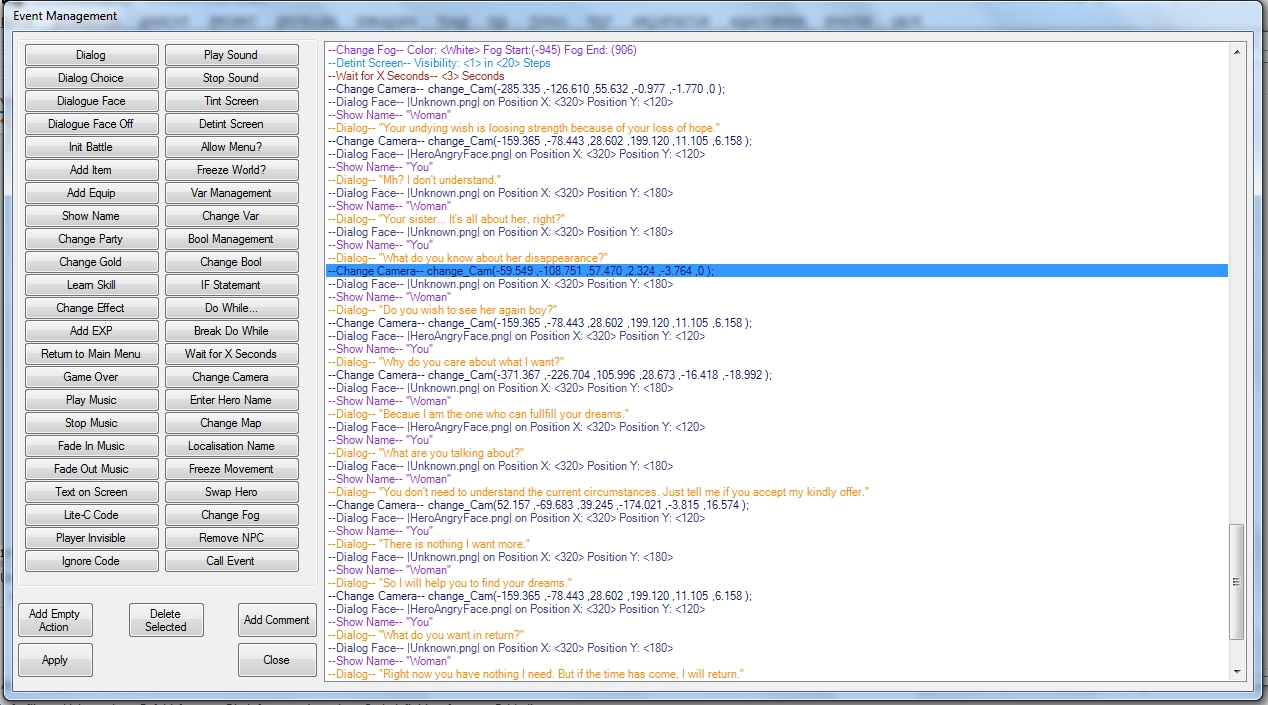Add a Call Event action
Image resolution: width=1268 pixels, height=705 pixels.
(231, 561)
